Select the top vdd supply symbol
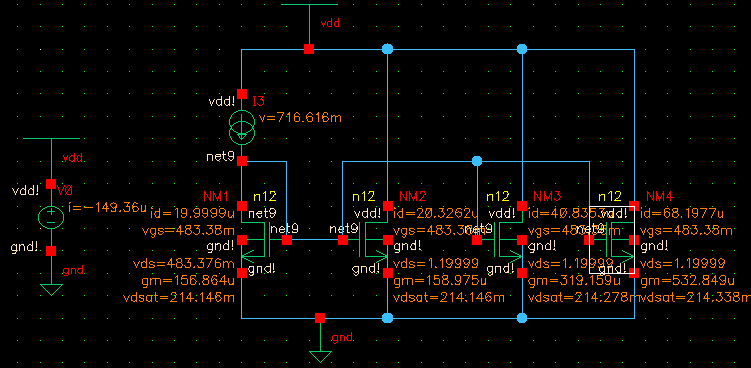The image size is (751, 368). tap(309, 5)
